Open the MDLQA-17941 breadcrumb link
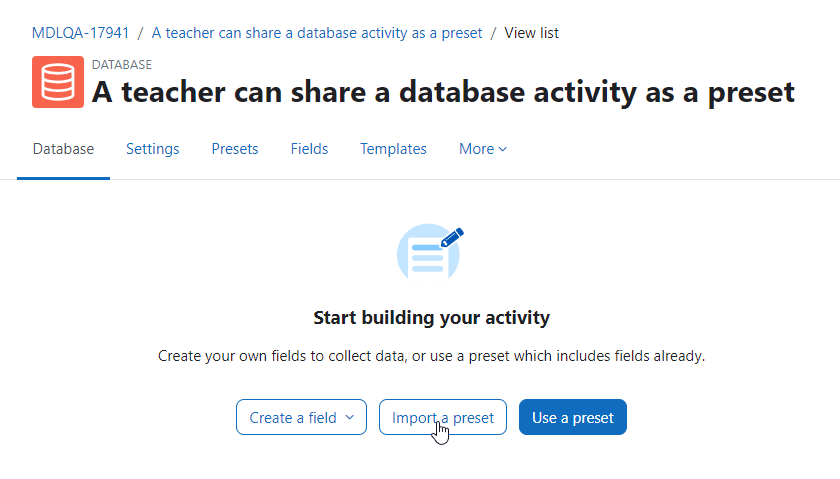Screen dimensions: 840x479 pos(80,33)
